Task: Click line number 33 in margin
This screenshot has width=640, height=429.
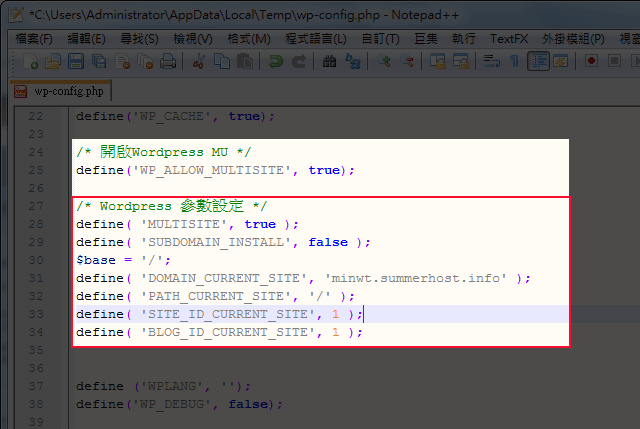Action: pyautogui.click(x=36, y=314)
